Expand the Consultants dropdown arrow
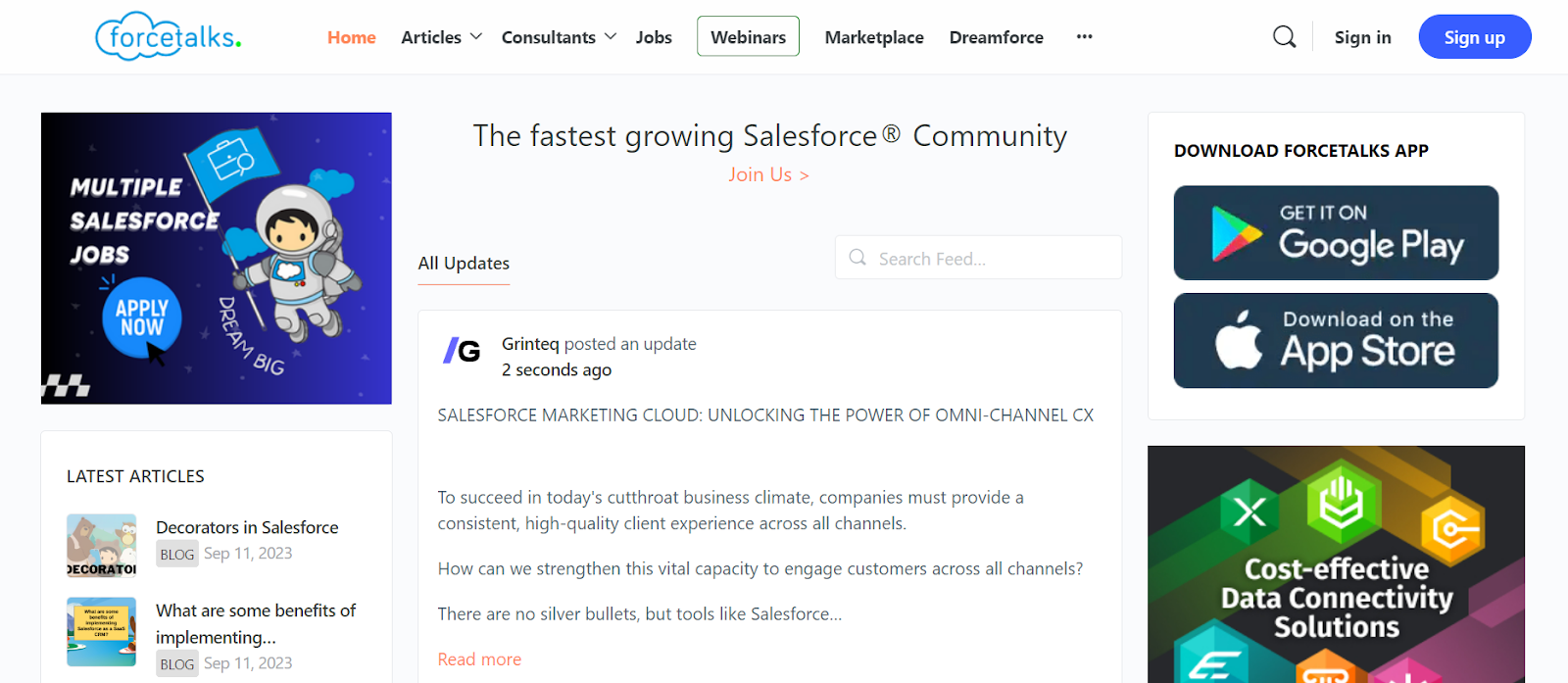1568x683 pixels. point(611,36)
